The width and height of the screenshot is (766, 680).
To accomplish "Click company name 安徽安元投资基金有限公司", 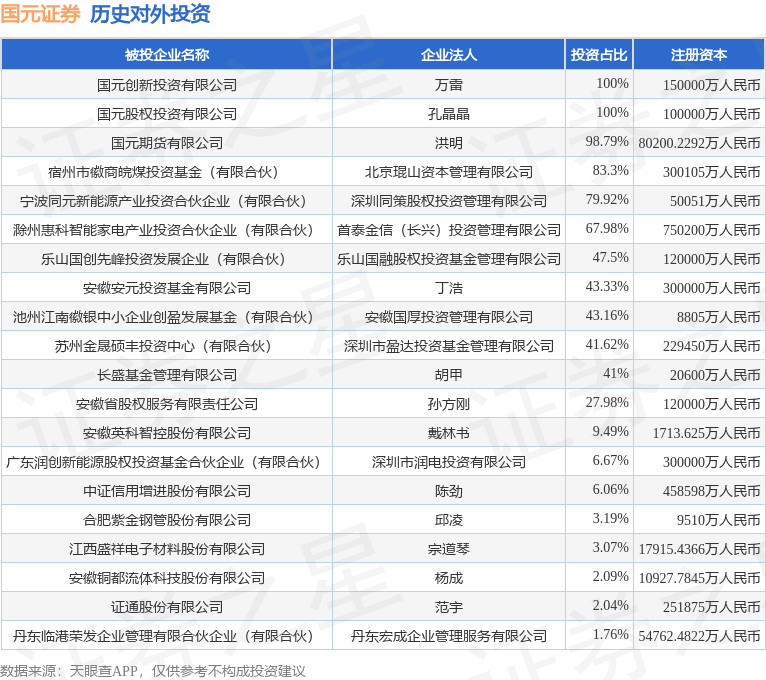I will coord(167,288).
